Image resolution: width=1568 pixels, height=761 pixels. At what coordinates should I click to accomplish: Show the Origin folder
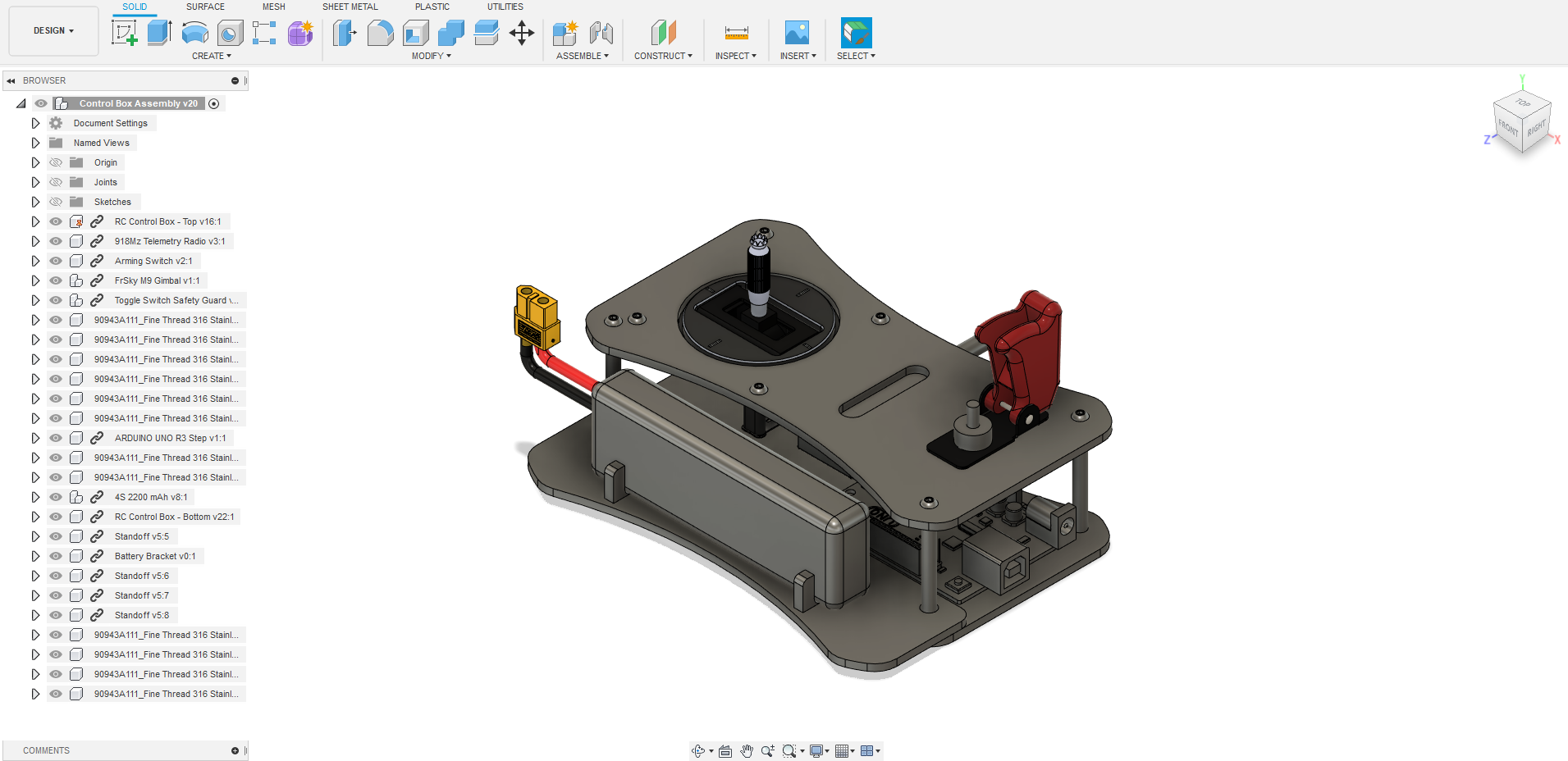[x=55, y=162]
